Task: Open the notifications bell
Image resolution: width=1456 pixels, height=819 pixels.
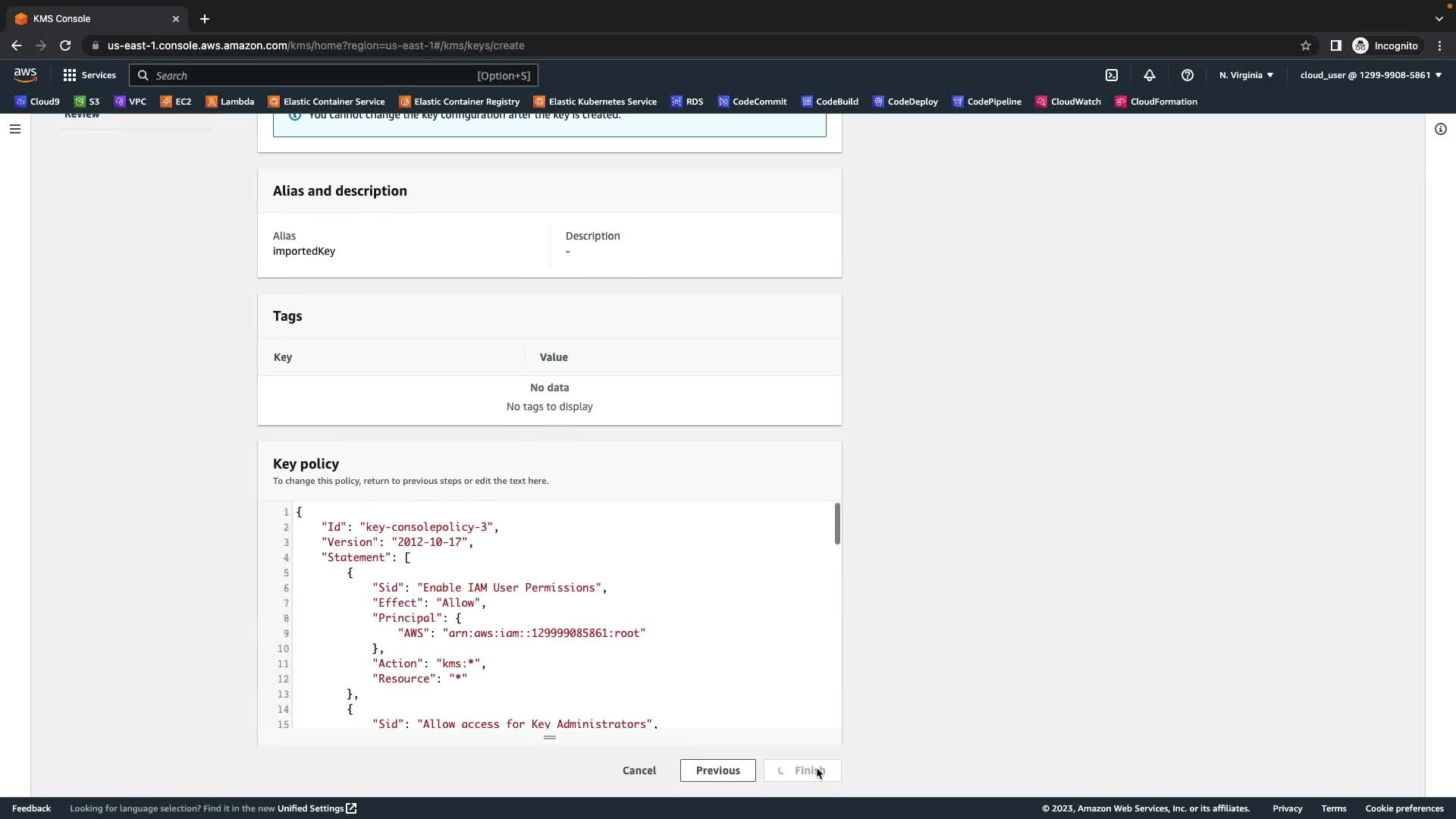Action: tap(1150, 75)
